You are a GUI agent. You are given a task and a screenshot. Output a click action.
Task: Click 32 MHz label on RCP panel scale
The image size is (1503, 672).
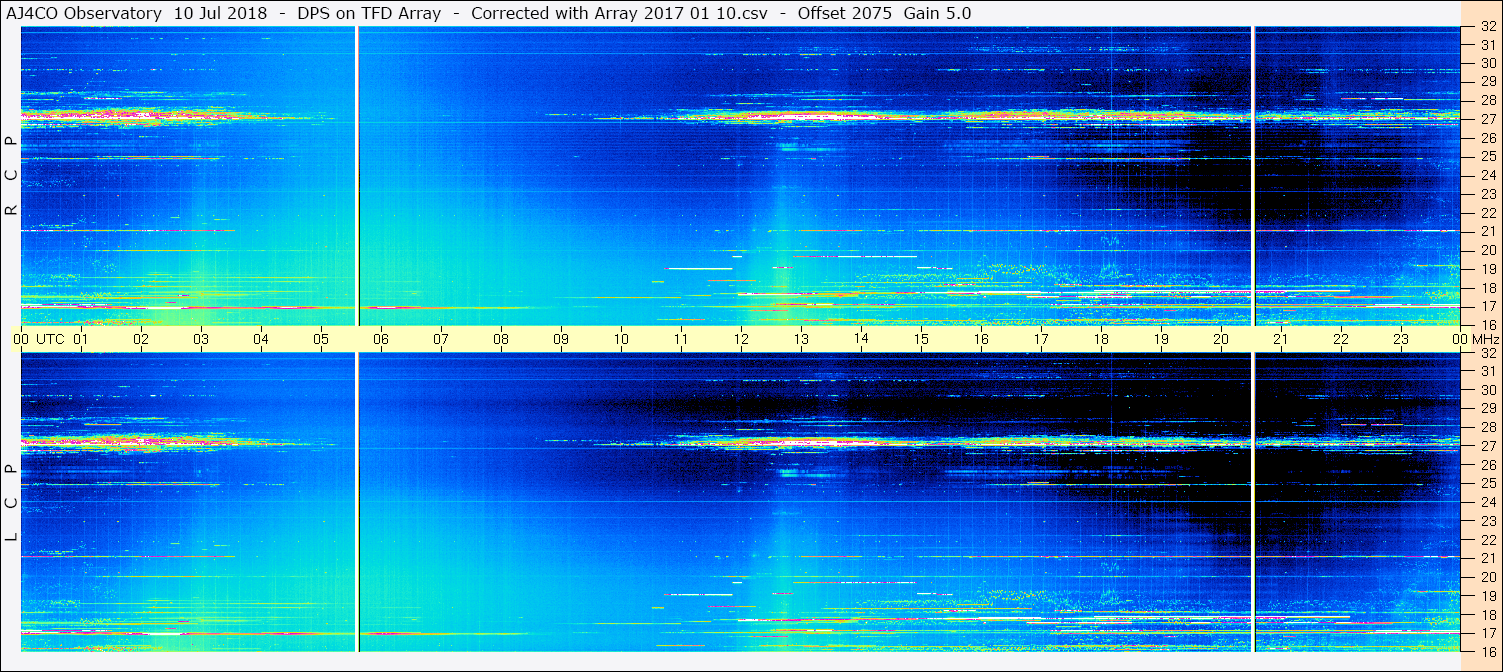coord(1487,27)
